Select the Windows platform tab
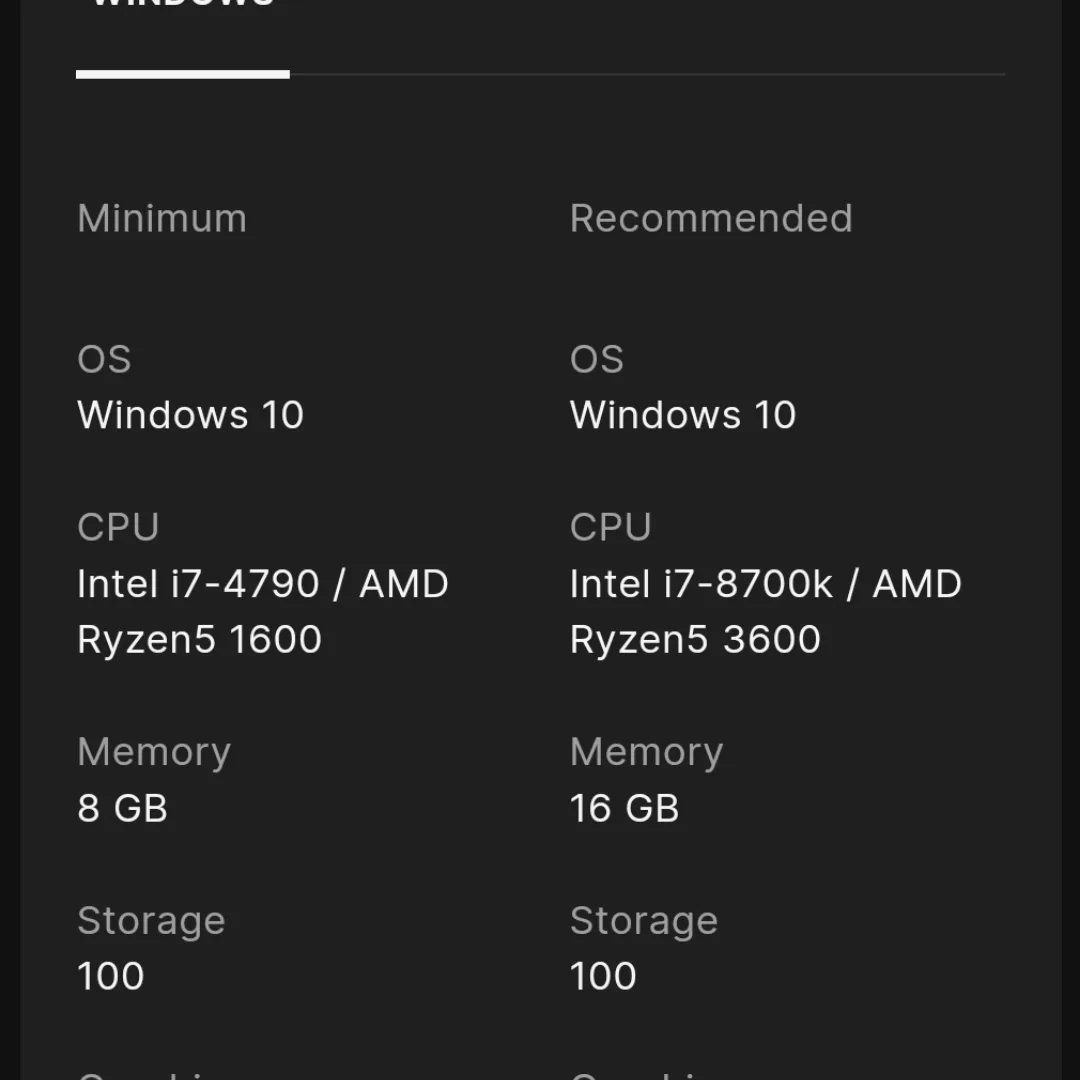 (183, 4)
